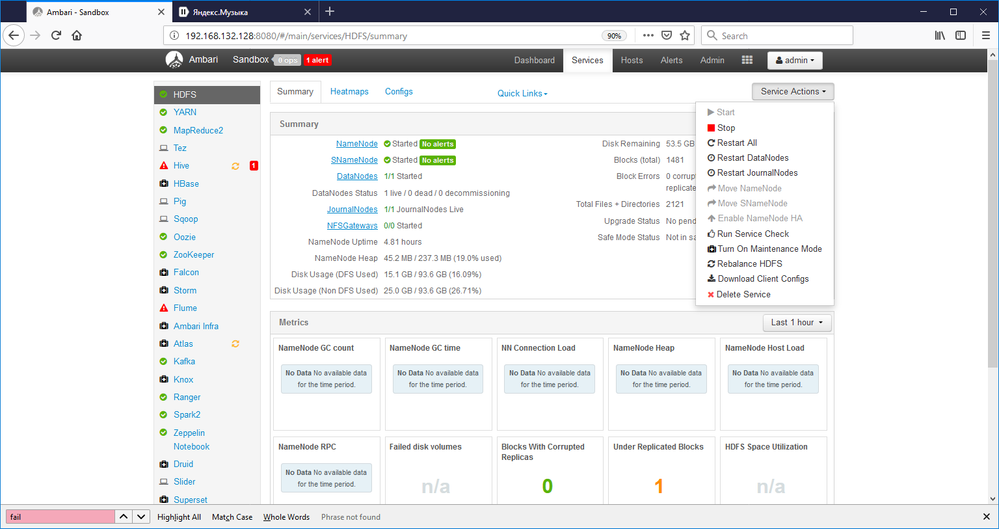Open the views grid icon in navbar

747,60
